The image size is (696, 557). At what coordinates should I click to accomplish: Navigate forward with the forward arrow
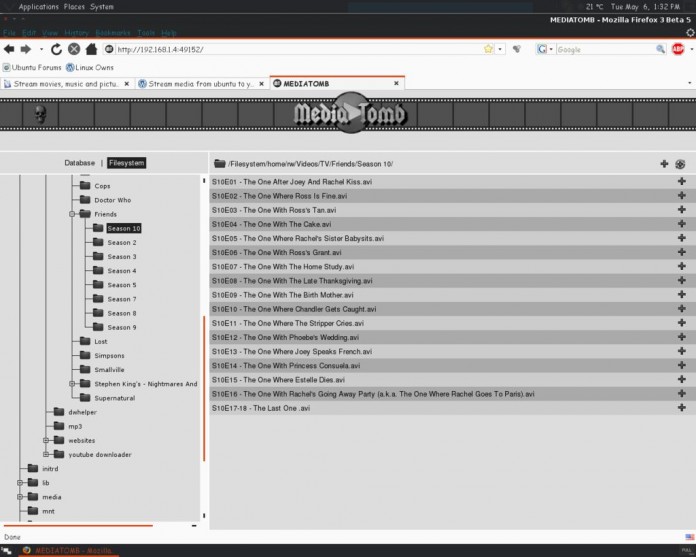[x=26, y=49]
